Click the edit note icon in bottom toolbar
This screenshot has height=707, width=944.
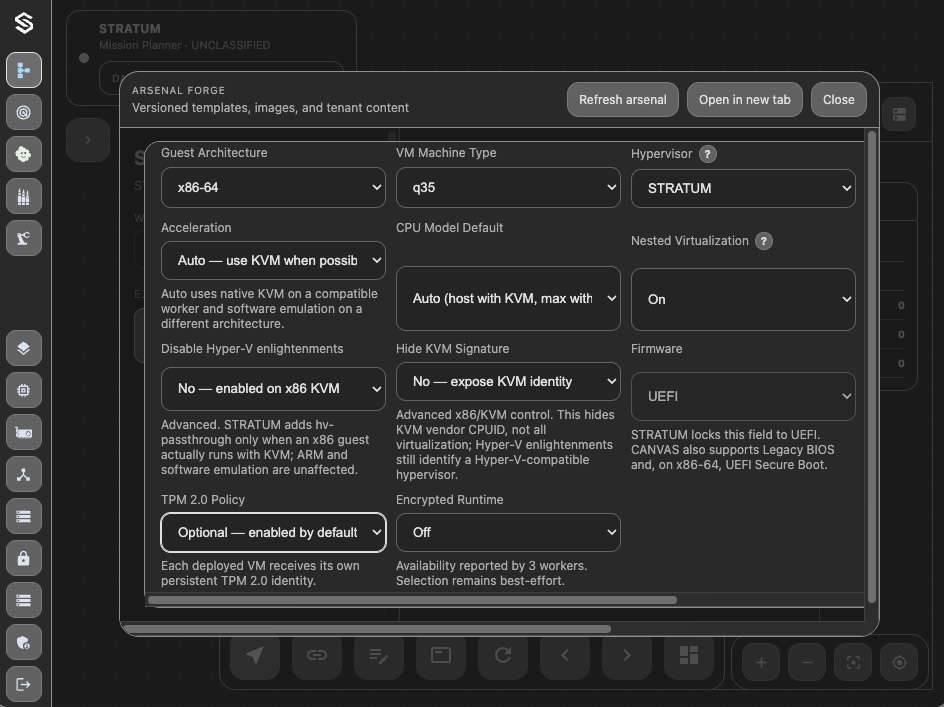(x=379, y=655)
